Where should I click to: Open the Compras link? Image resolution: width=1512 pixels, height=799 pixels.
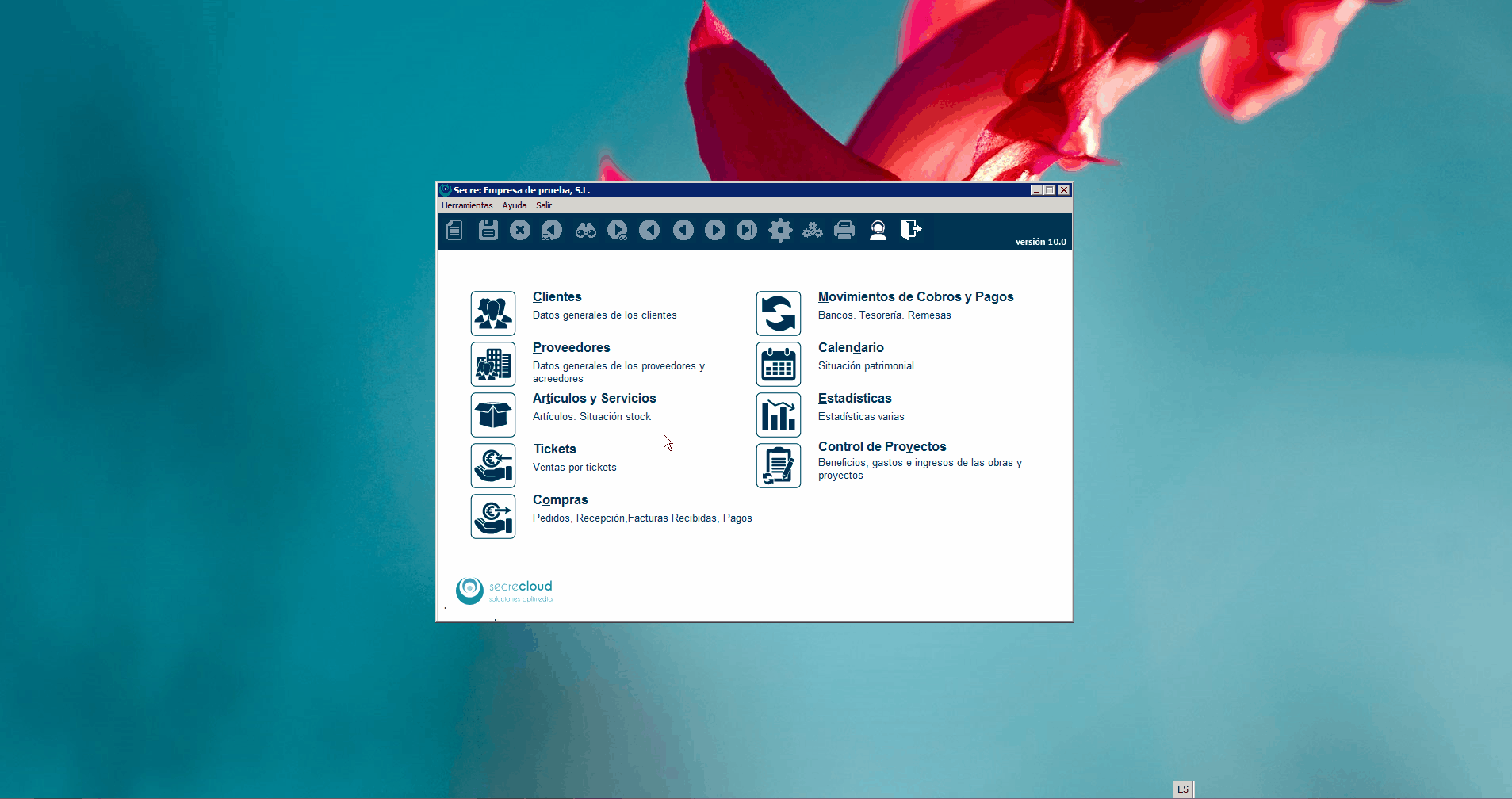(x=560, y=500)
